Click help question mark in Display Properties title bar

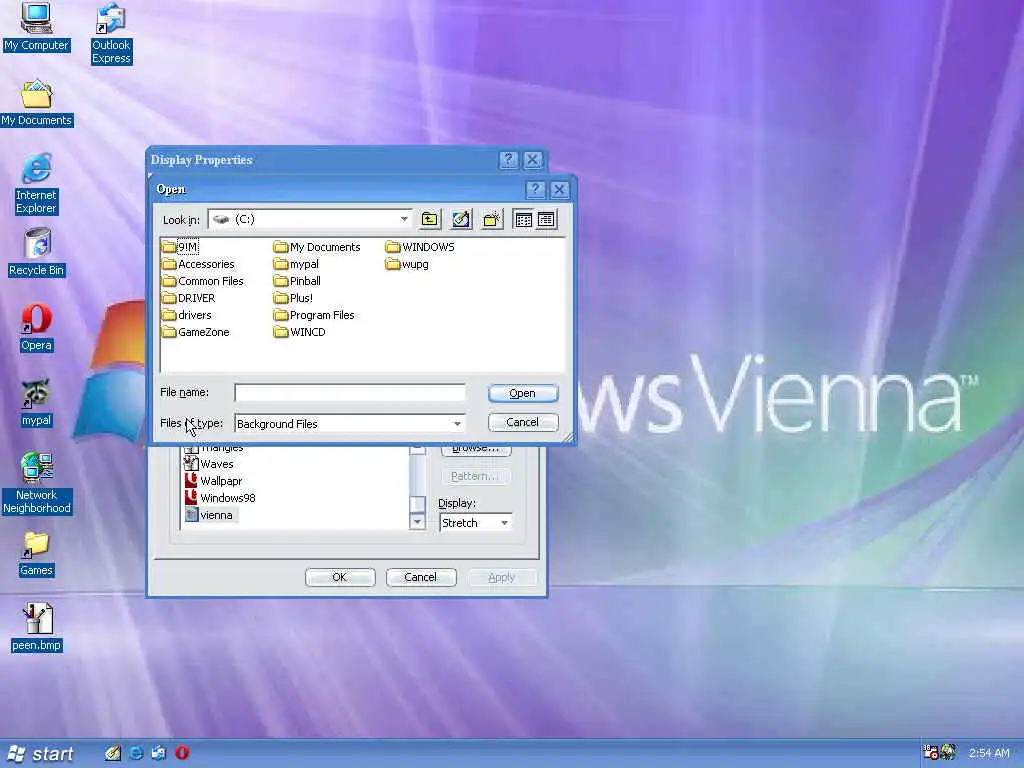[x=508, y=160]
